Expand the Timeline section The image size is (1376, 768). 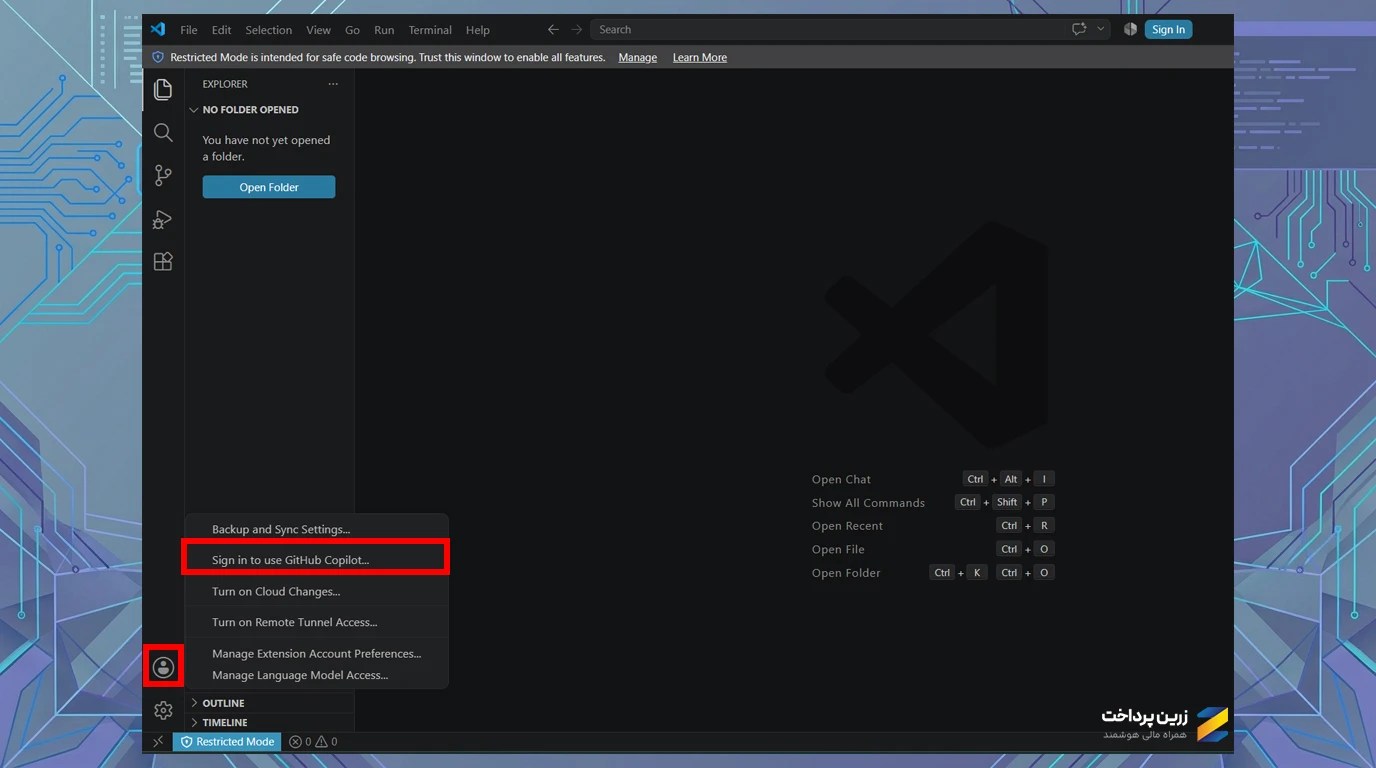[x=269, y=722]
